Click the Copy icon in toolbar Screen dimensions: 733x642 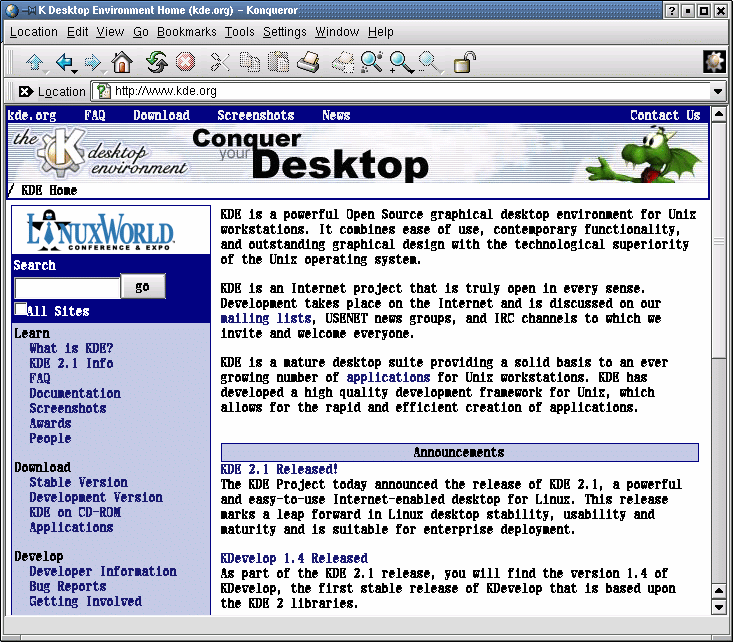[250, 62]
